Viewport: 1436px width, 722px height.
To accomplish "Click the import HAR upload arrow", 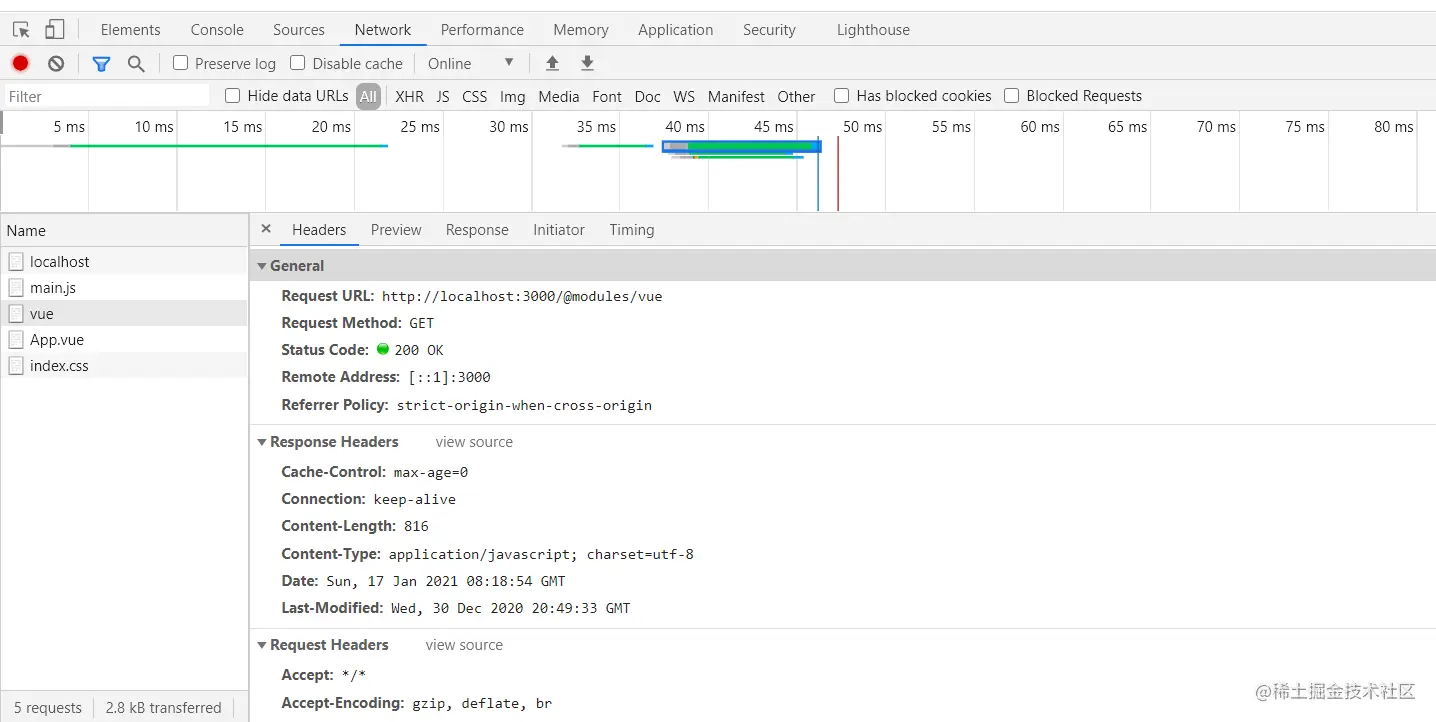I will [552, 63].
